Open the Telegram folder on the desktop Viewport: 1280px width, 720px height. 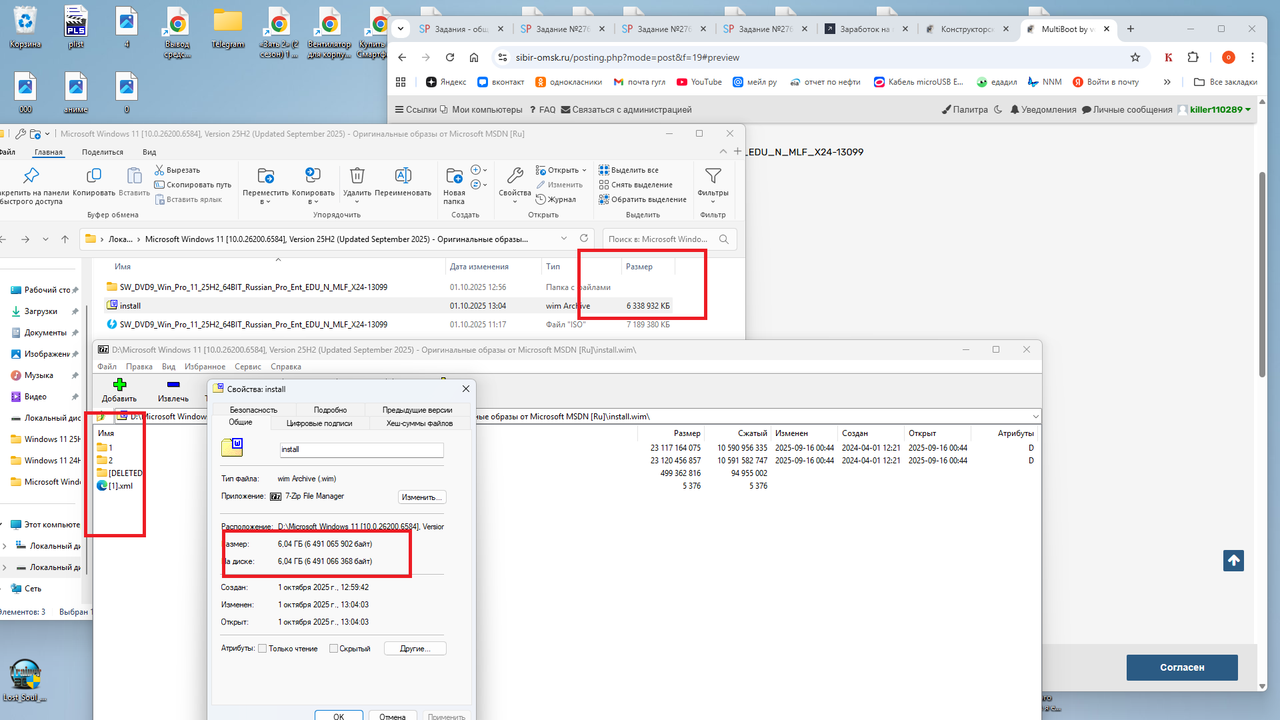[x=228, y=28]
